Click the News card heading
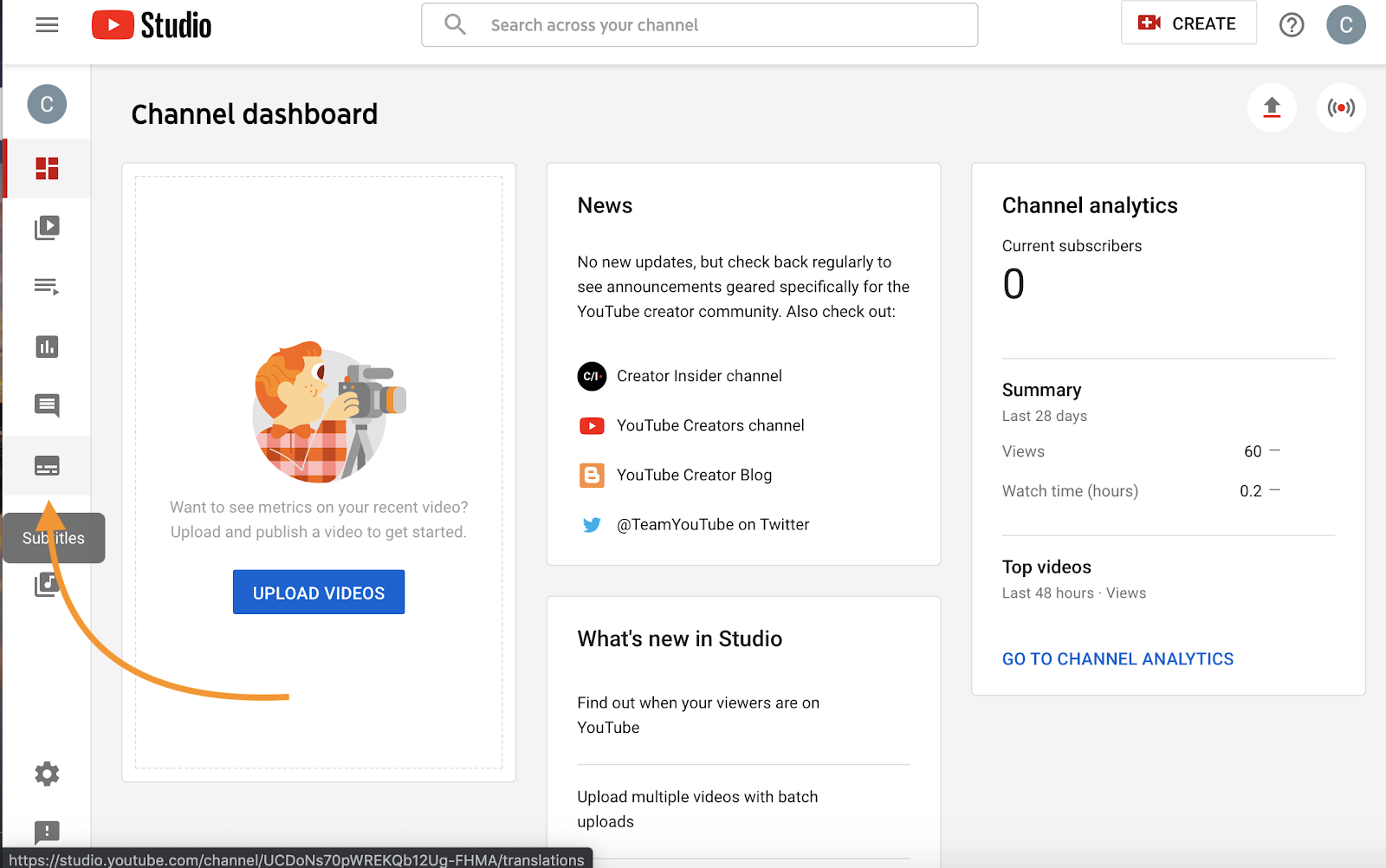This screenshot has height=868, width=1386. tap(605, 205)
